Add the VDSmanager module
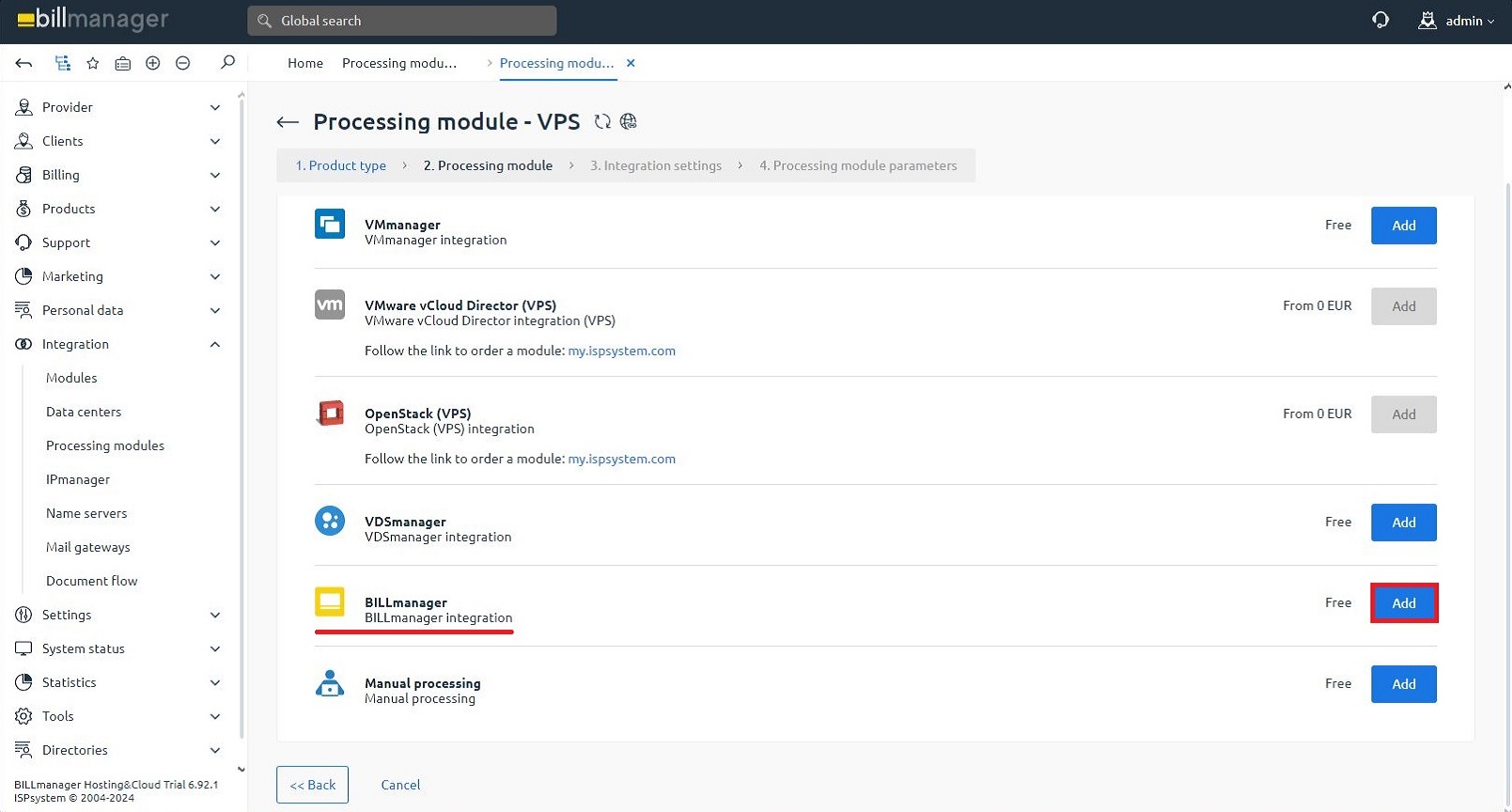The image size is (1512, 812). 1404,523
